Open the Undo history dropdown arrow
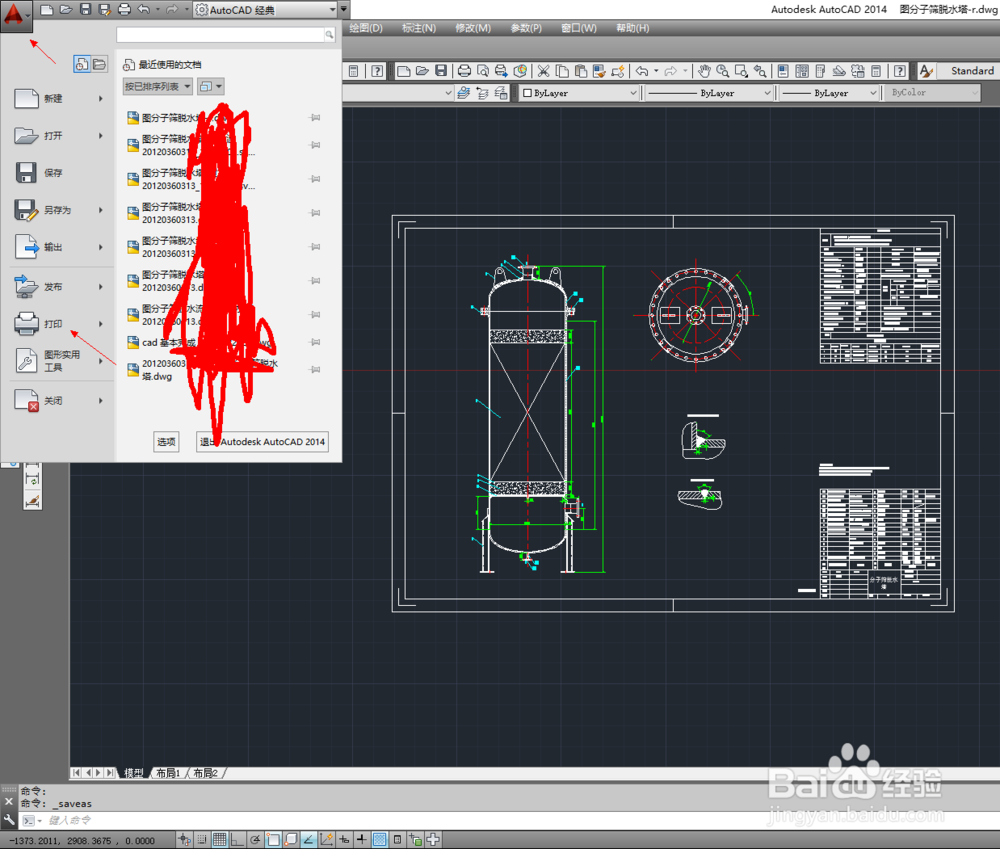 [x=158, y=10]
